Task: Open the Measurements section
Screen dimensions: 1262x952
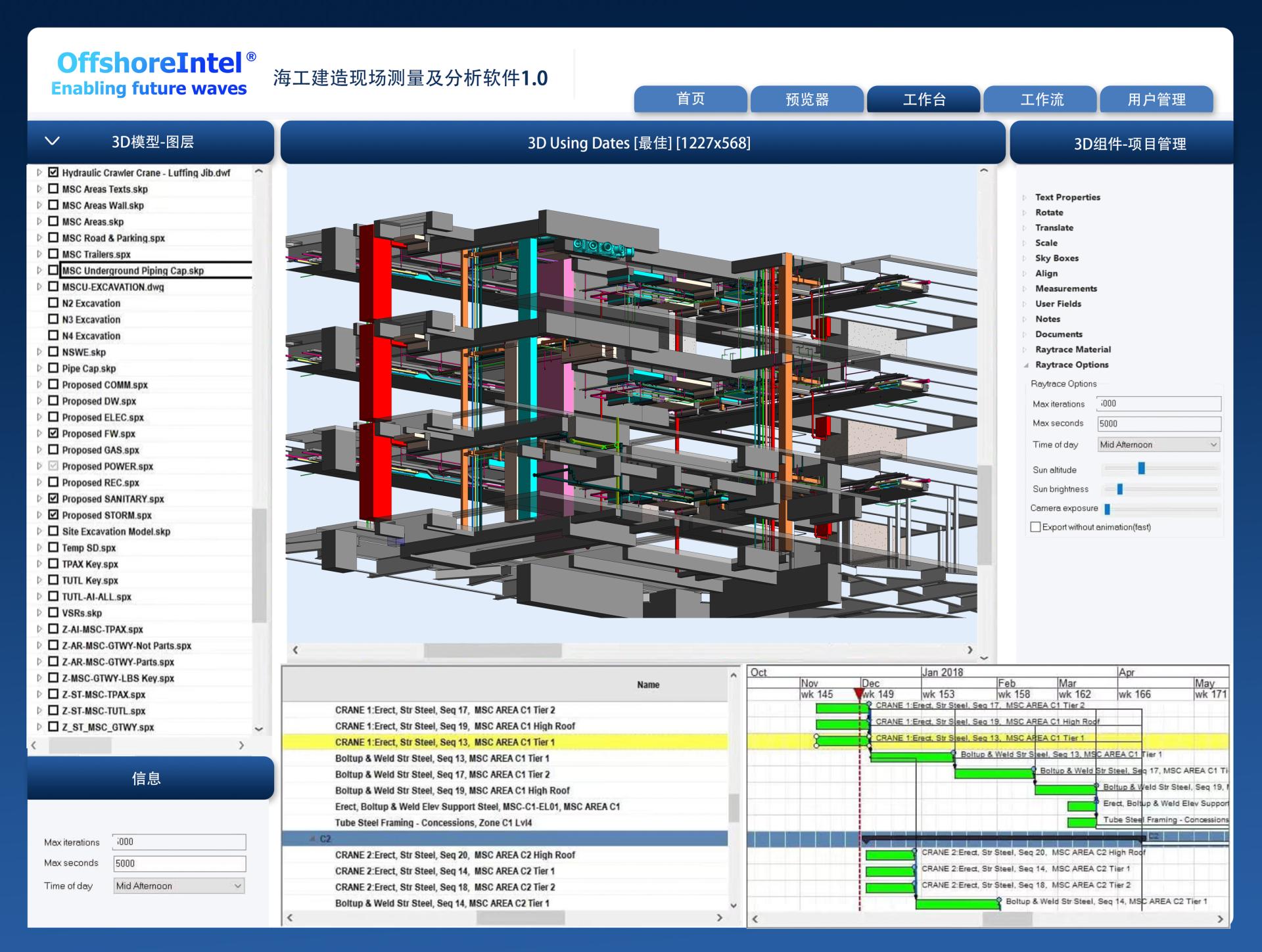Action: [1066, 288]
